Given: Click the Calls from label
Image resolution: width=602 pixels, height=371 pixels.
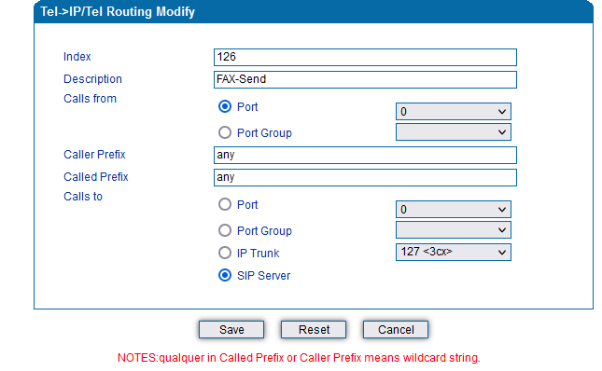Looking at the screenshot, I should tap(90, 99).
